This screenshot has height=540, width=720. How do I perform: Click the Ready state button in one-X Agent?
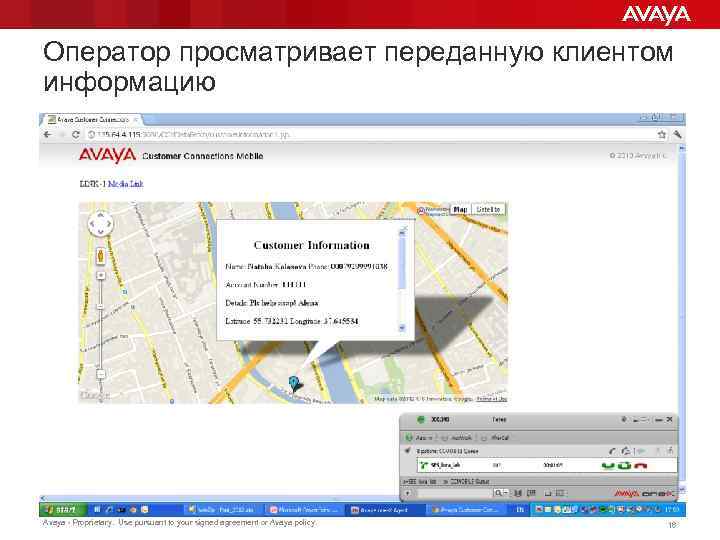click(421, 438)
